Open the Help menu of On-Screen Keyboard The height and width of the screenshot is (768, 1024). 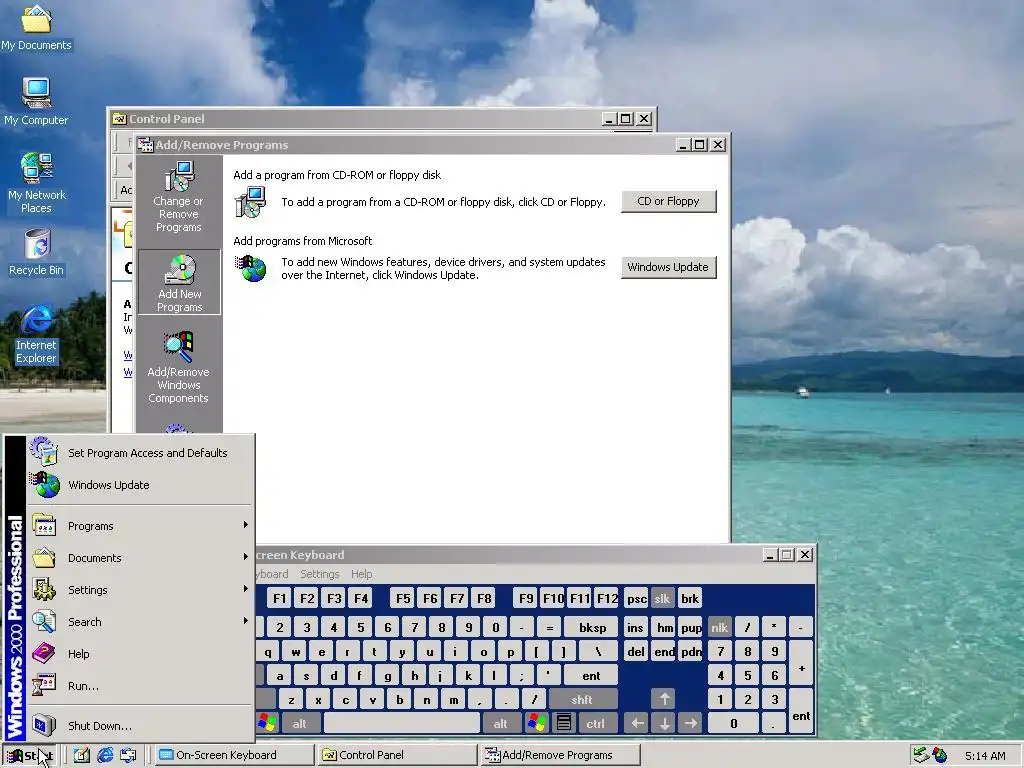pos(361,574)
